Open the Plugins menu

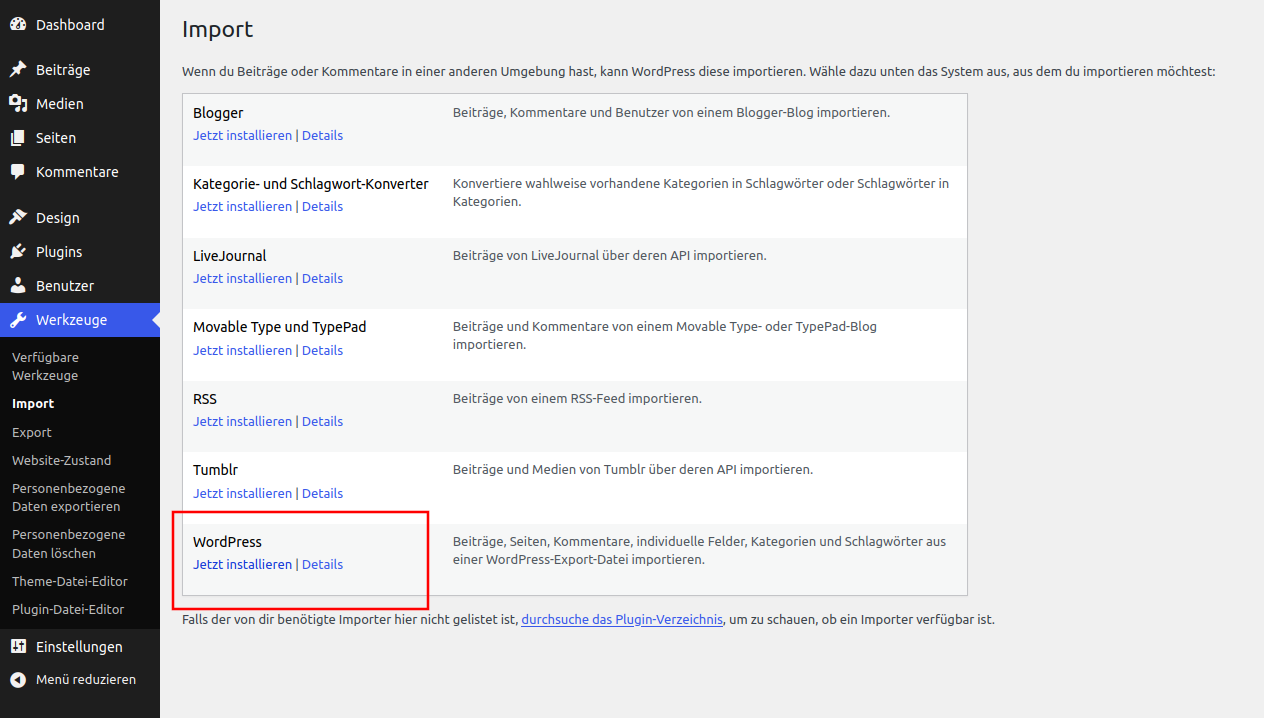point(80,252)
